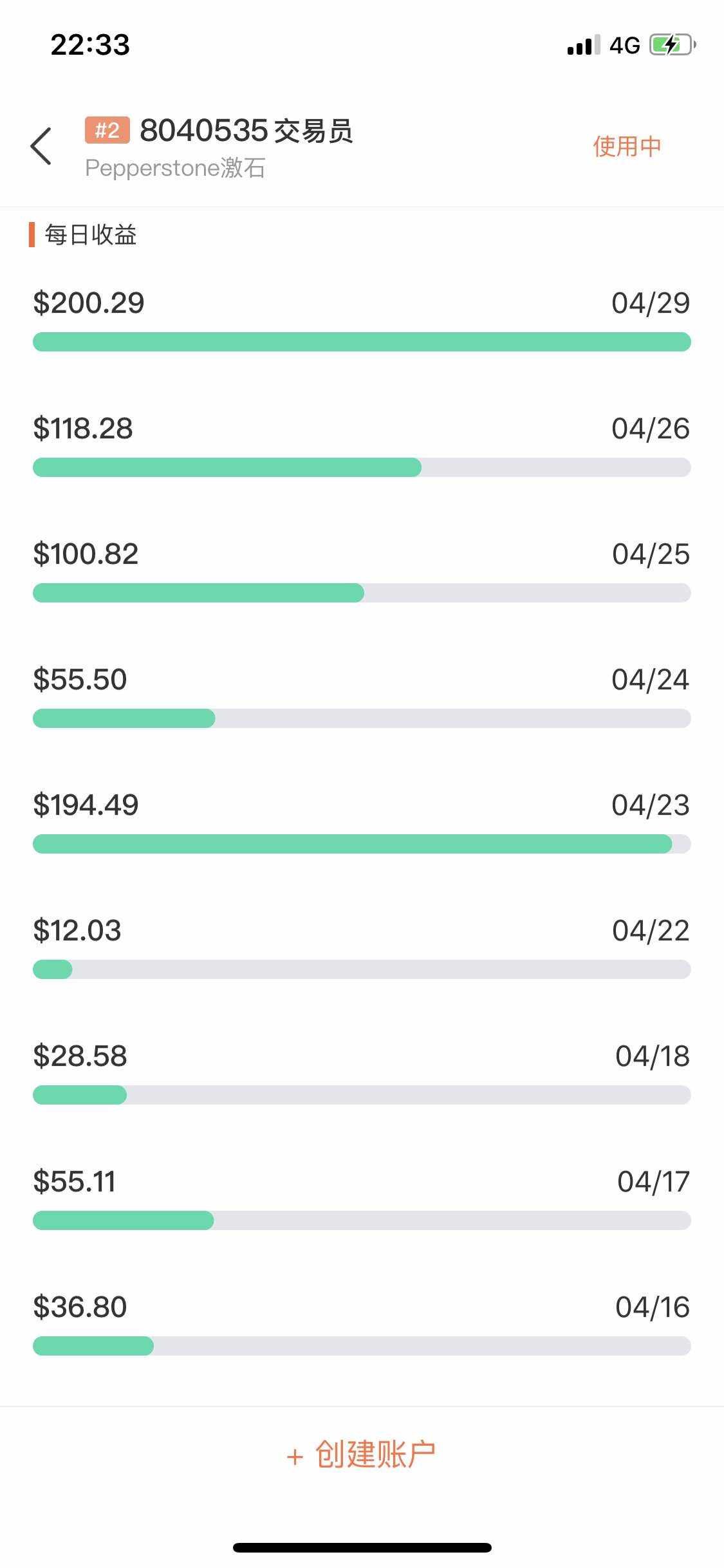Tap the 04/26 profit progress bar
Screen dimensions: 724x1568
click(362, 467)
